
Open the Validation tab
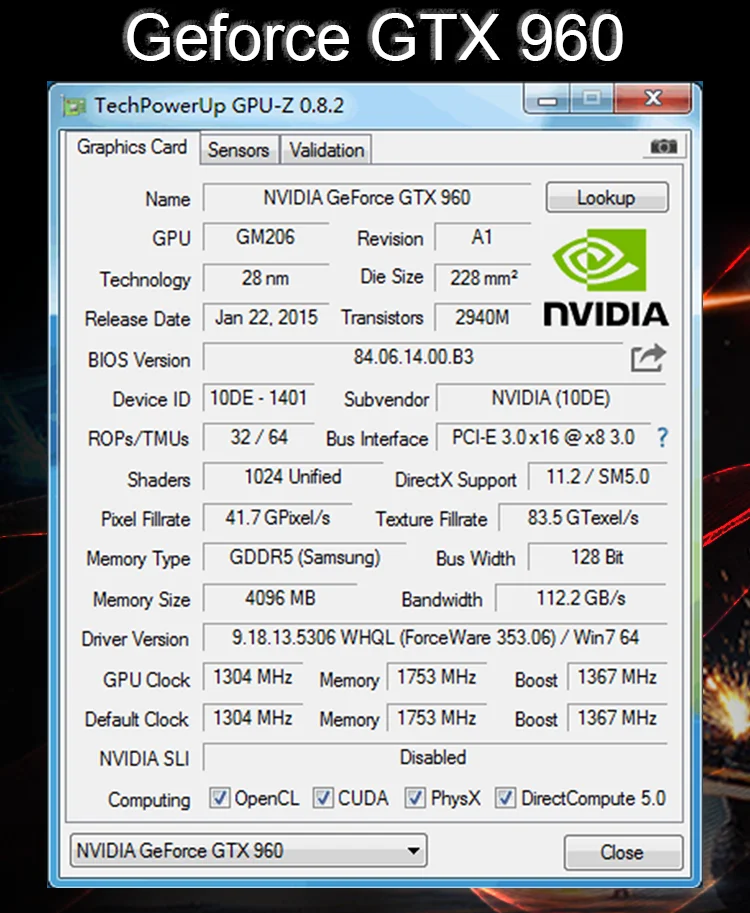pos(327,150)
